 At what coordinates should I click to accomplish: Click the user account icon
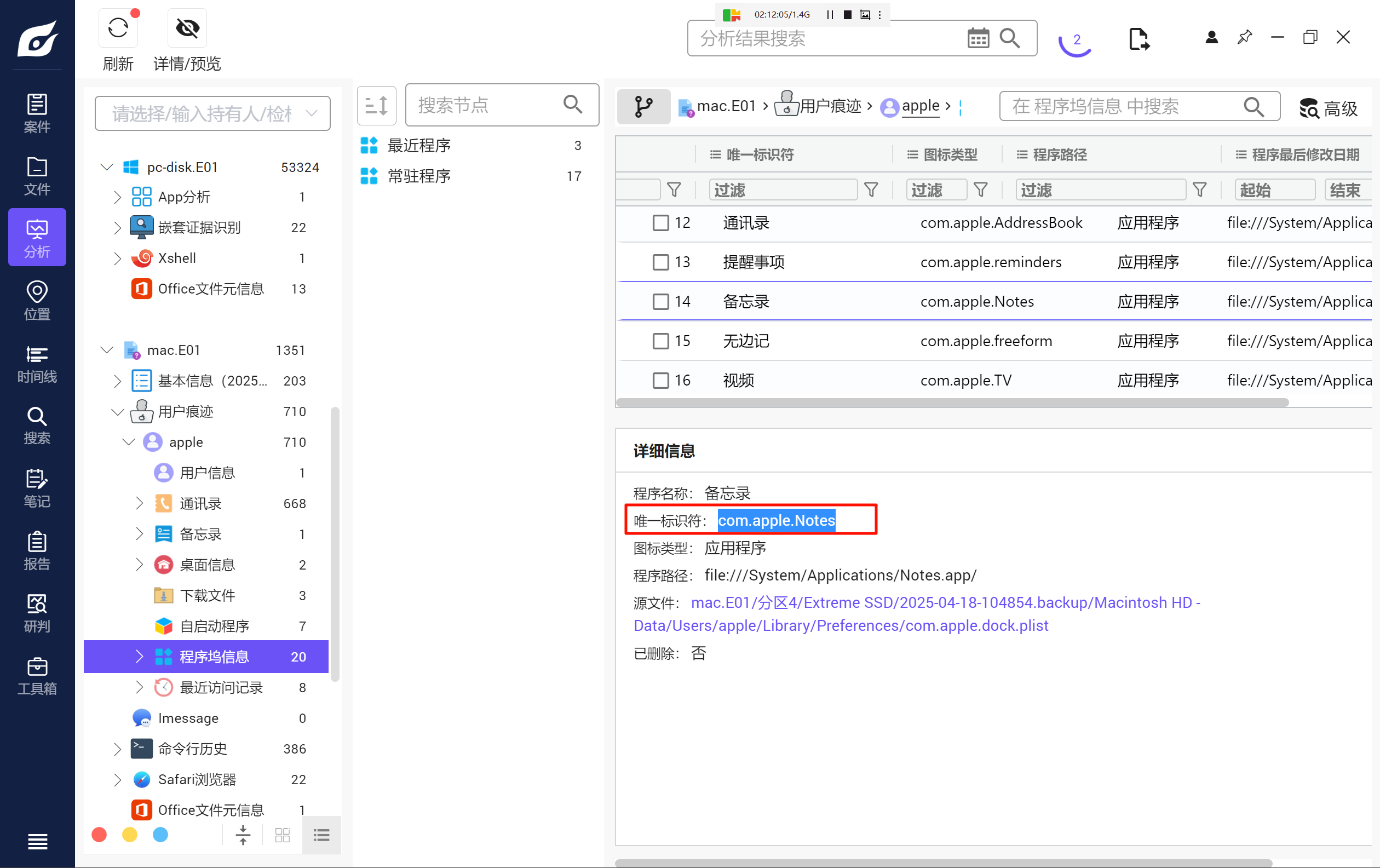[x=1211, y=37]
